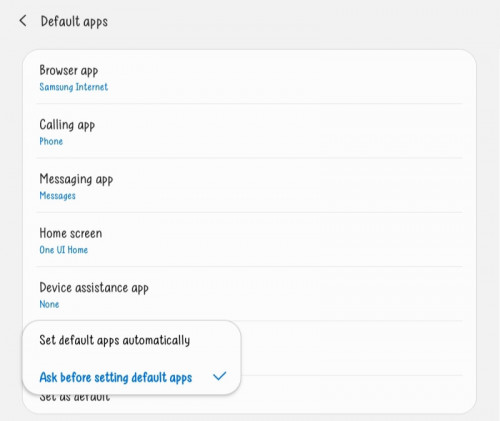Screen dimensions: 500x421
Task: Click the blue Phone label
Action: [51, 141]
